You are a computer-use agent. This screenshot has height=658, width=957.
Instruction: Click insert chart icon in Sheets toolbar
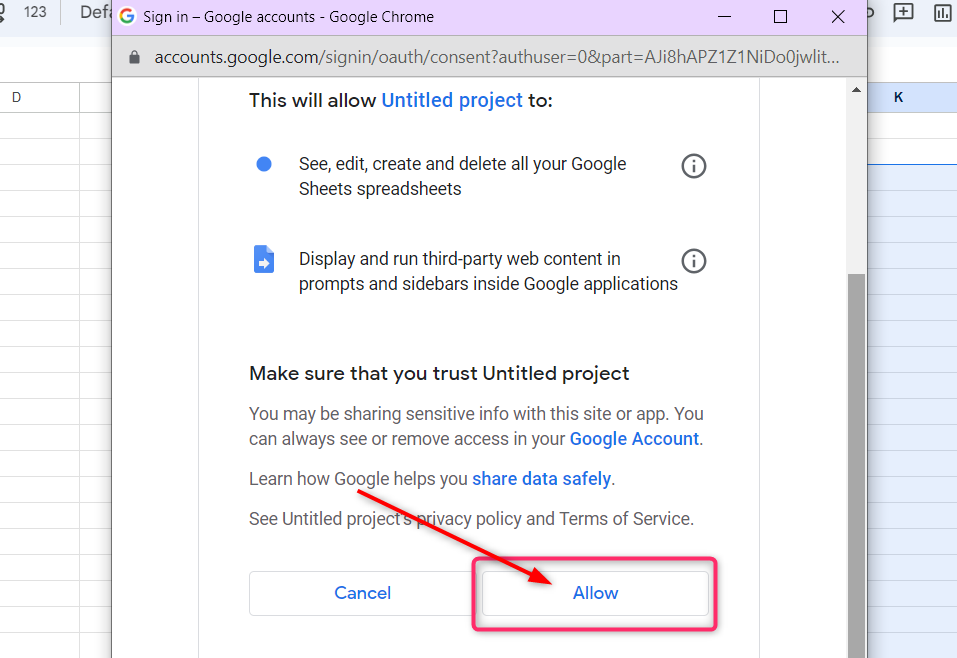coord(943,12)
